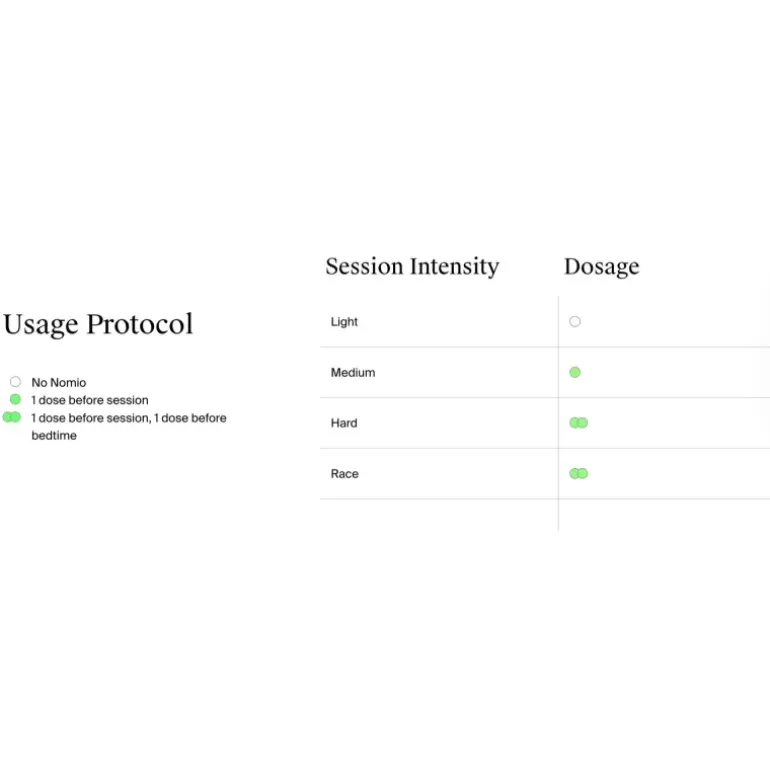The image size is (770, 770).
Task: Select the Light session intensity label
Action: [x=344, y=322]
